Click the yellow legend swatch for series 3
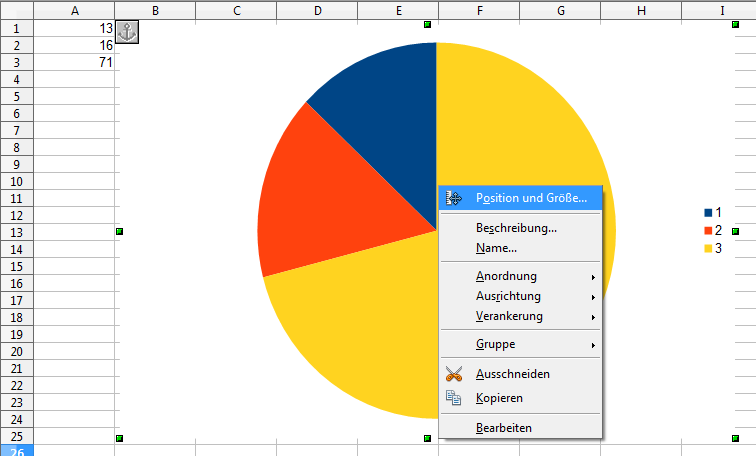The height and width of the screenshot is (456, 756). pos(709,249)
